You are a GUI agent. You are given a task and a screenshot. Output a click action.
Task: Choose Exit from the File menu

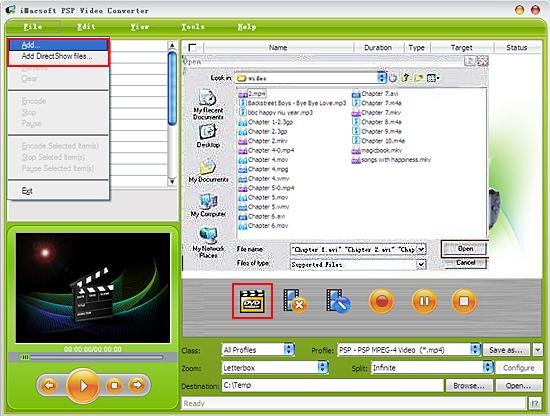(59, 191)
